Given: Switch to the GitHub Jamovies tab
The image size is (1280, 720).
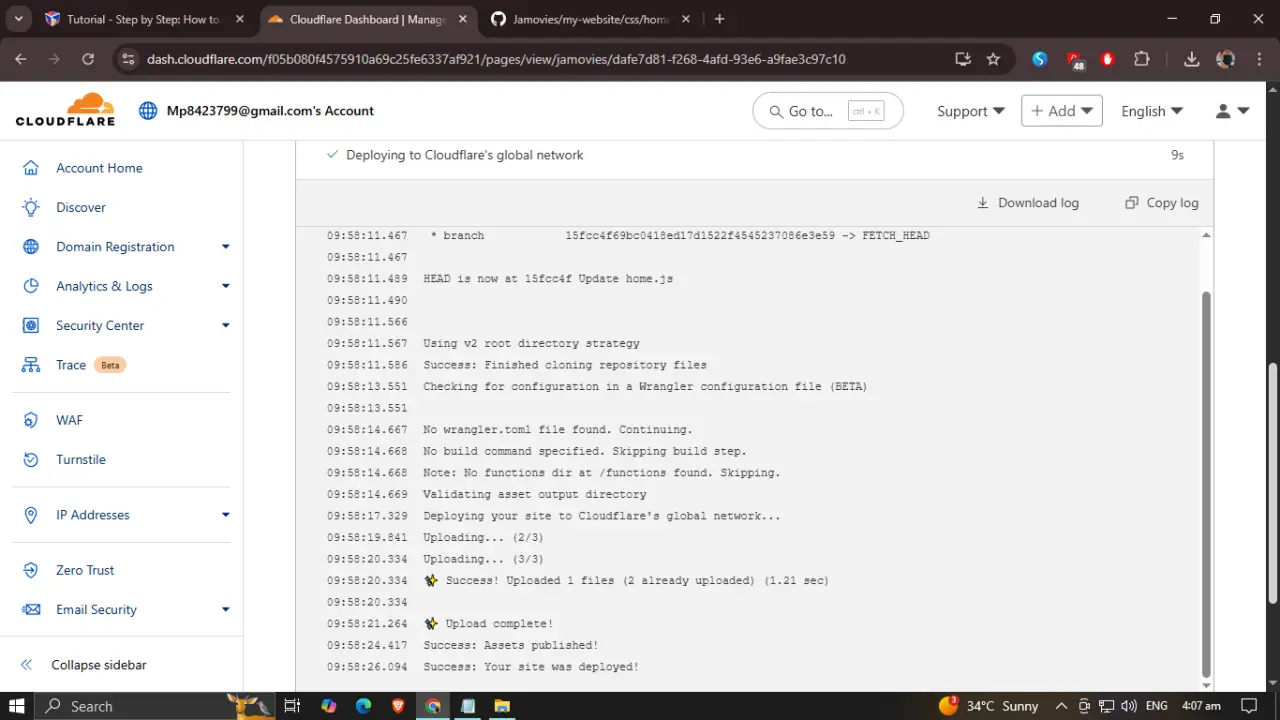Looking at the screenshot, I should pyautogui.click(x=592, y=19).
